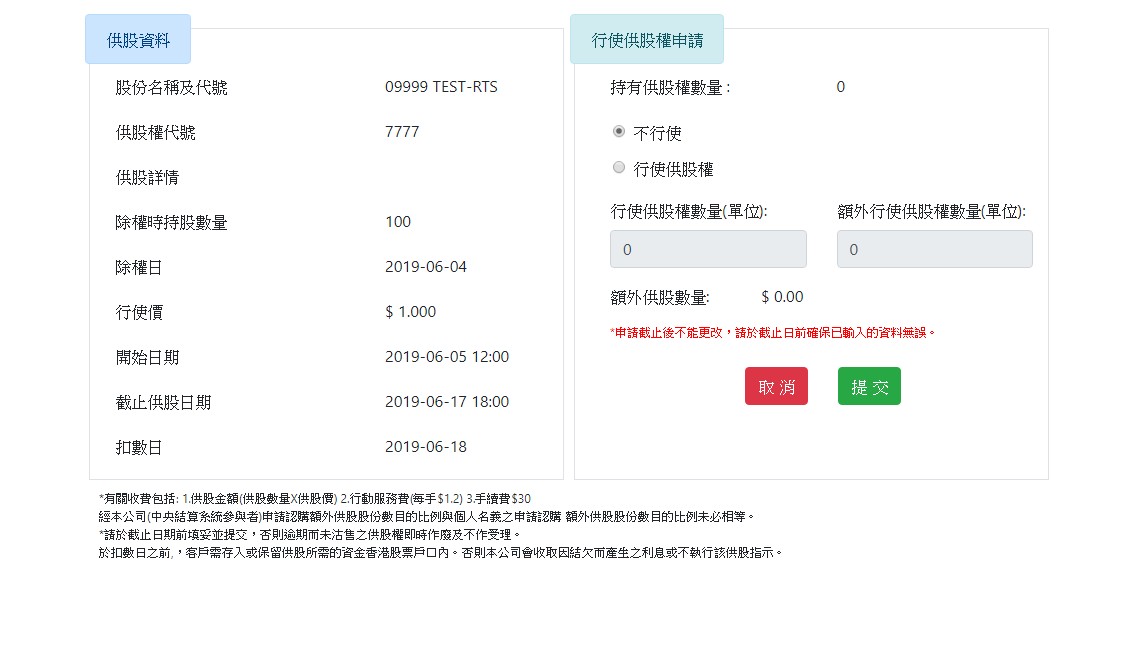The height and width of the screenshot is (650, 1136).
Task: Click the 有關收費包括 fee footnote line
Action: [315, 499]
